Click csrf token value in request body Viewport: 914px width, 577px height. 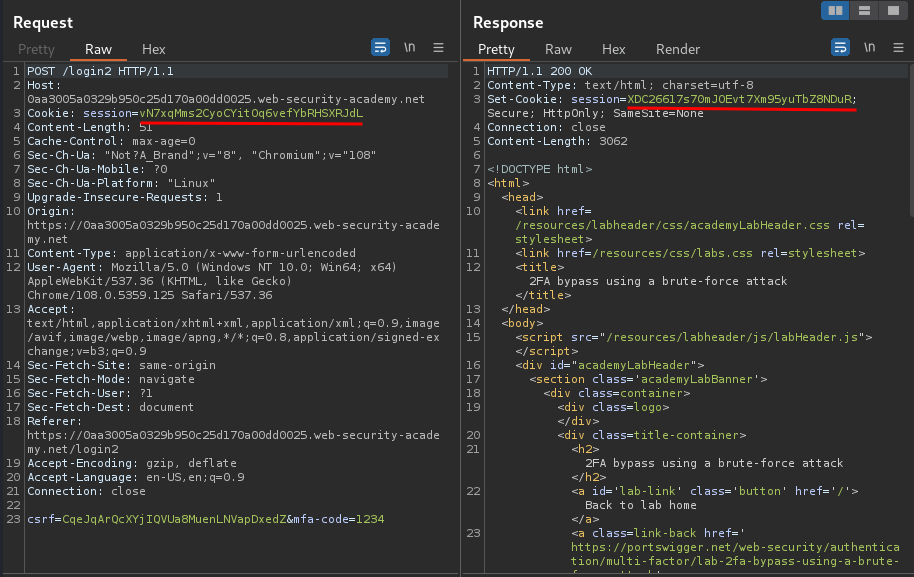tap(174, 519)
